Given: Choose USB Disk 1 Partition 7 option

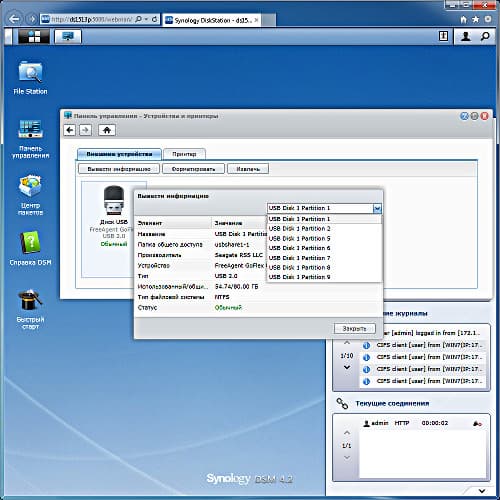Looking at the screenshot, I should 324,258.
